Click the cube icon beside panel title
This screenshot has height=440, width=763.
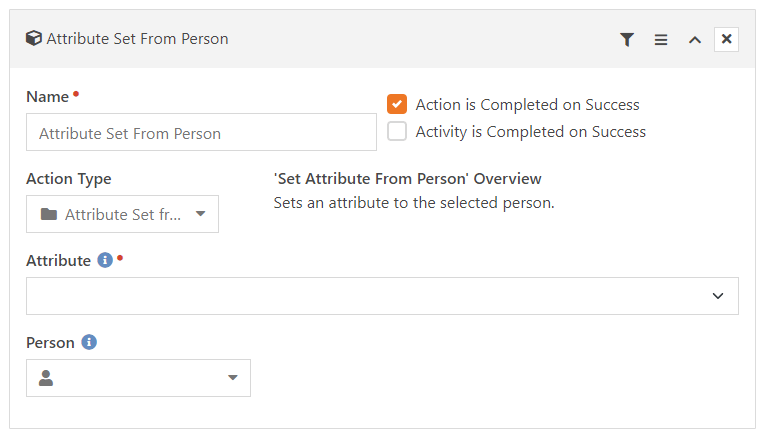point(34,38)
